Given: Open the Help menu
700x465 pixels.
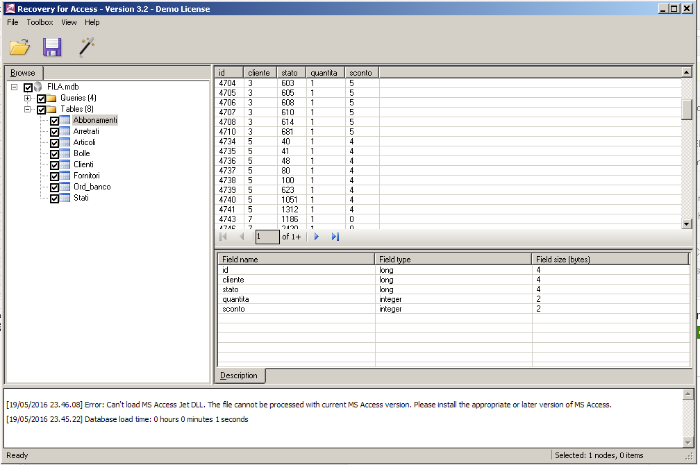Looking at the screenshot, I should (92, 22).
